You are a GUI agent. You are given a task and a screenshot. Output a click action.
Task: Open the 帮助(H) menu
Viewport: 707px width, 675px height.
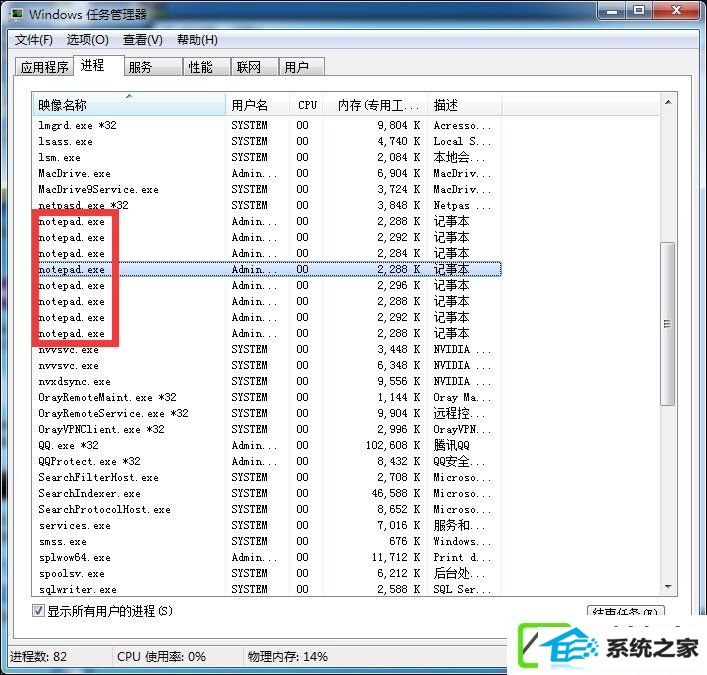pos(197,40)
